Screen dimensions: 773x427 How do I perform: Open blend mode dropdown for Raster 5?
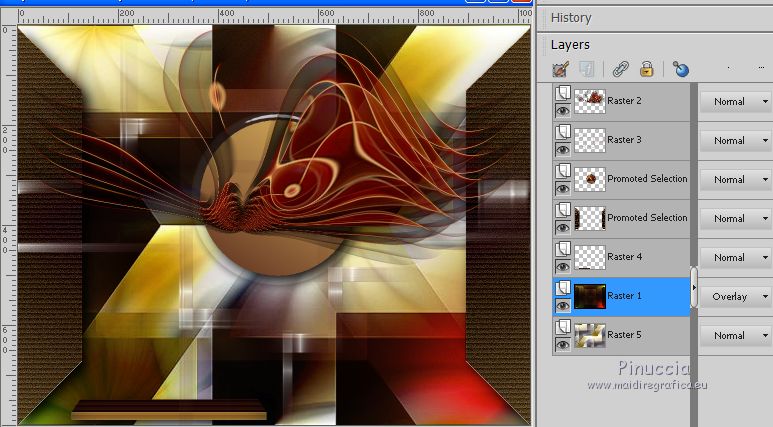(736, 335)
